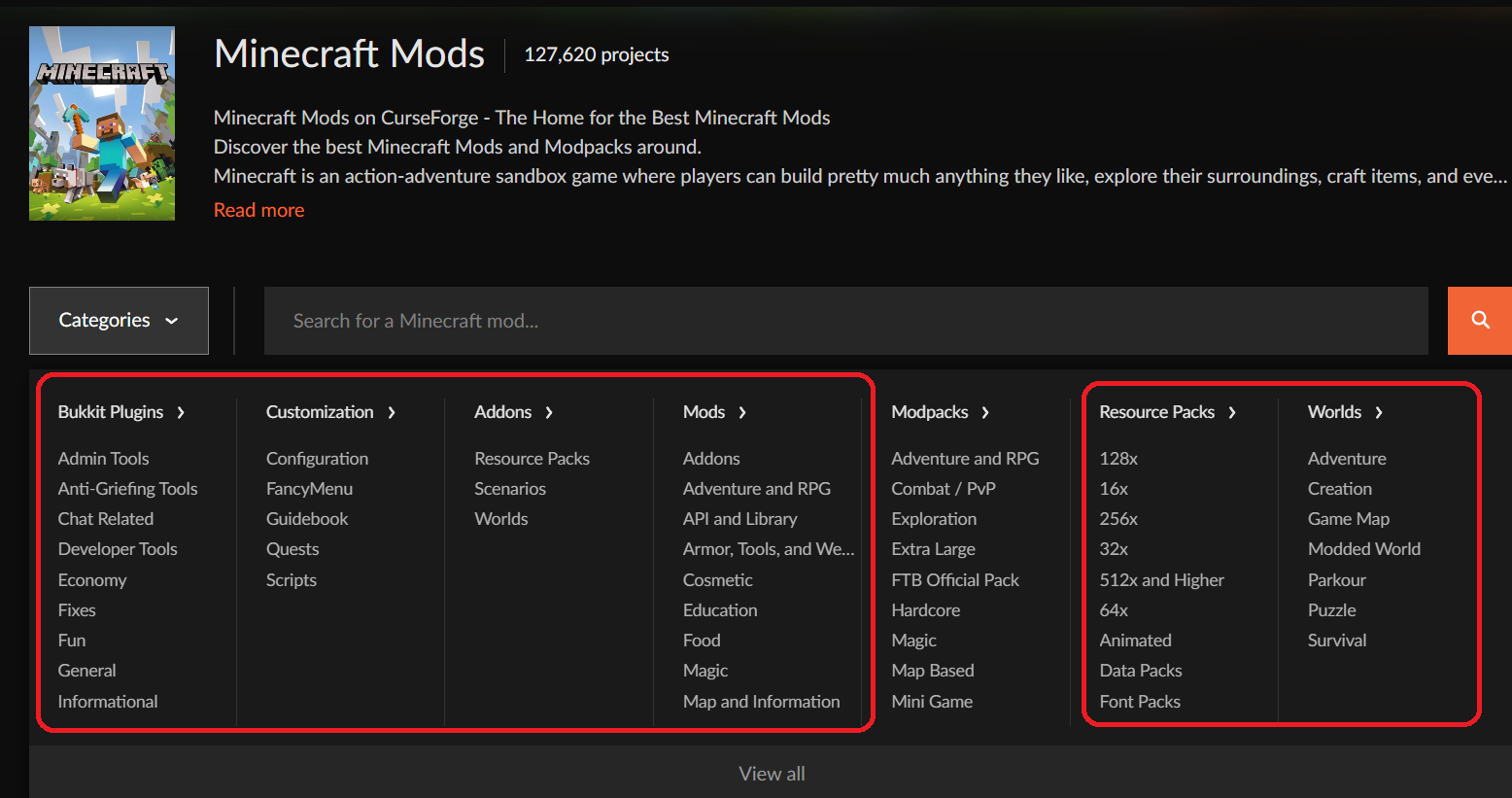Click the Resource Packs heading chevron
The image size is (1512, 798).
click(x=1232, y=412)
